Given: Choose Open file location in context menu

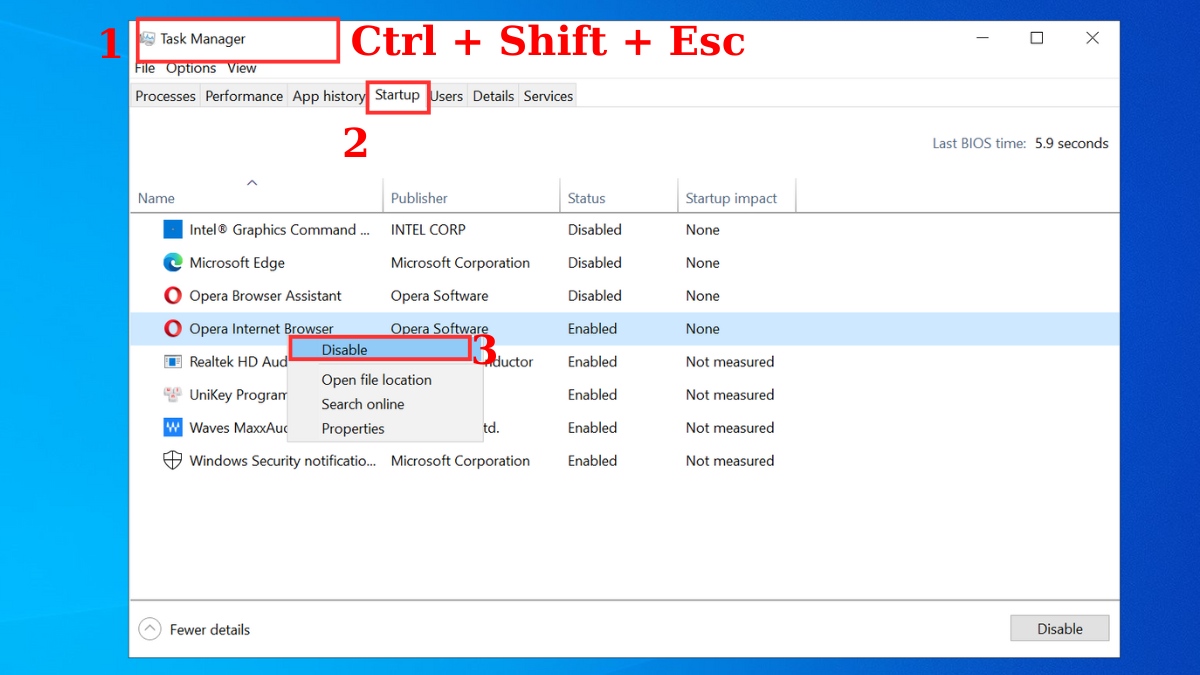Looking at the screenshot, I should (377, 380).
